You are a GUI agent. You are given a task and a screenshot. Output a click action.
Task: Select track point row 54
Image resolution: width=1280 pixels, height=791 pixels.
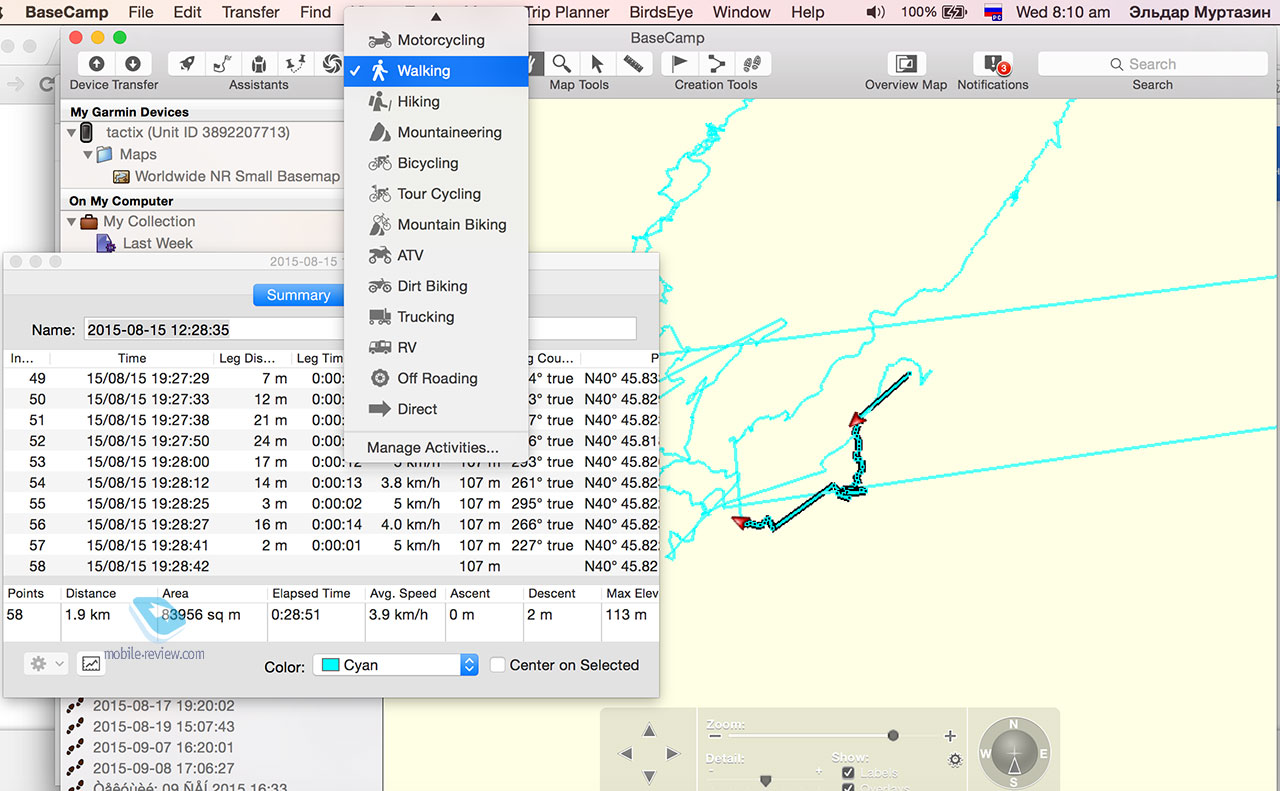coord(331,483)
